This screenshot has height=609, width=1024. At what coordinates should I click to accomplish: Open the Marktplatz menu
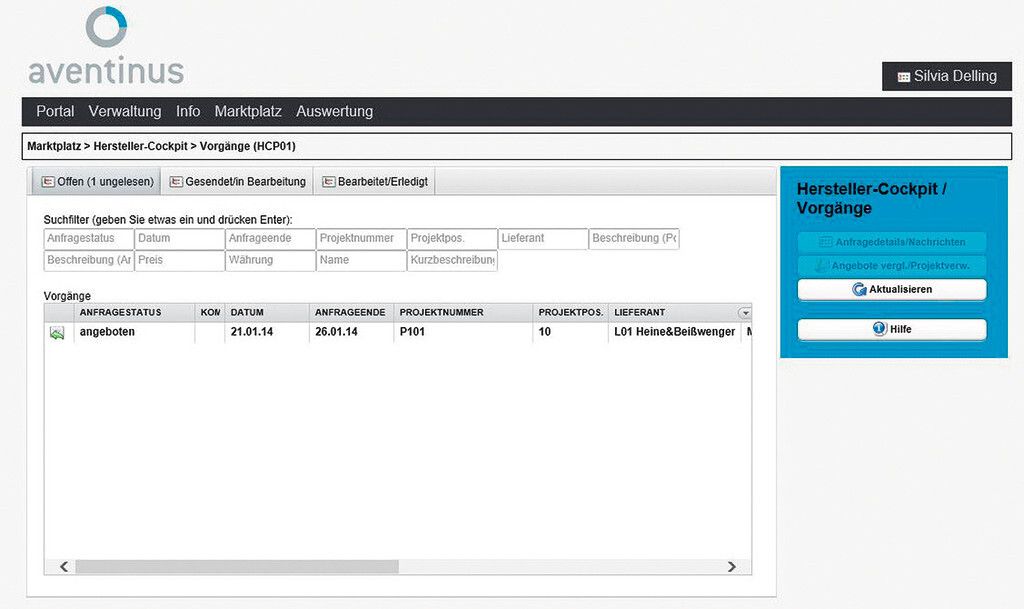[x=248, y=112]
